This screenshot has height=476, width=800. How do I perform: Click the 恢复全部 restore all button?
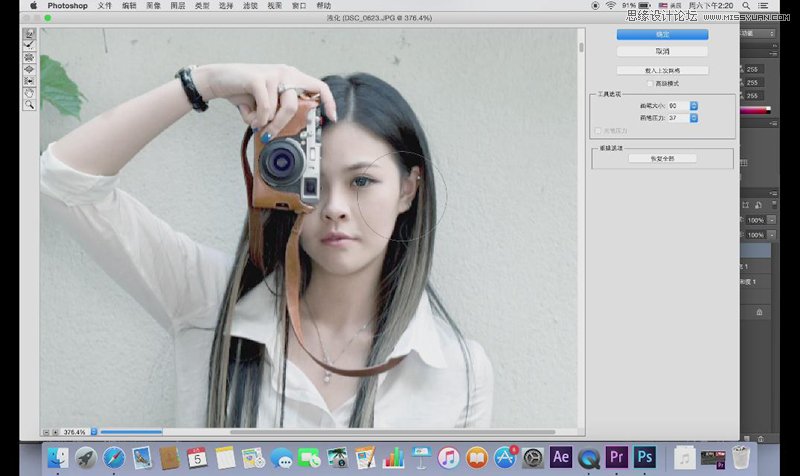[x=662, y=159]
